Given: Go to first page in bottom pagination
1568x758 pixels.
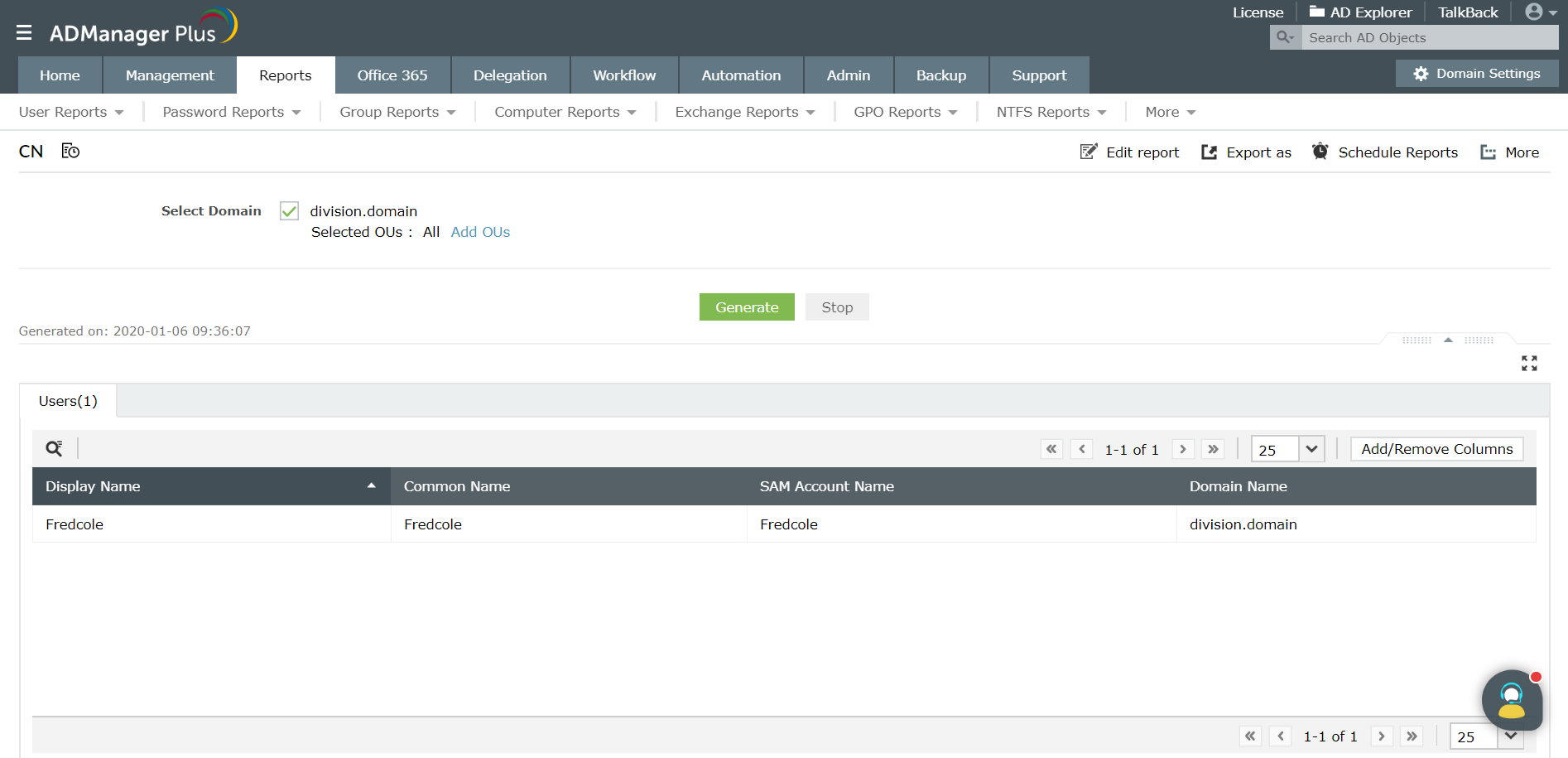Looking at the screenshot, I should [x=1250, y=736].
